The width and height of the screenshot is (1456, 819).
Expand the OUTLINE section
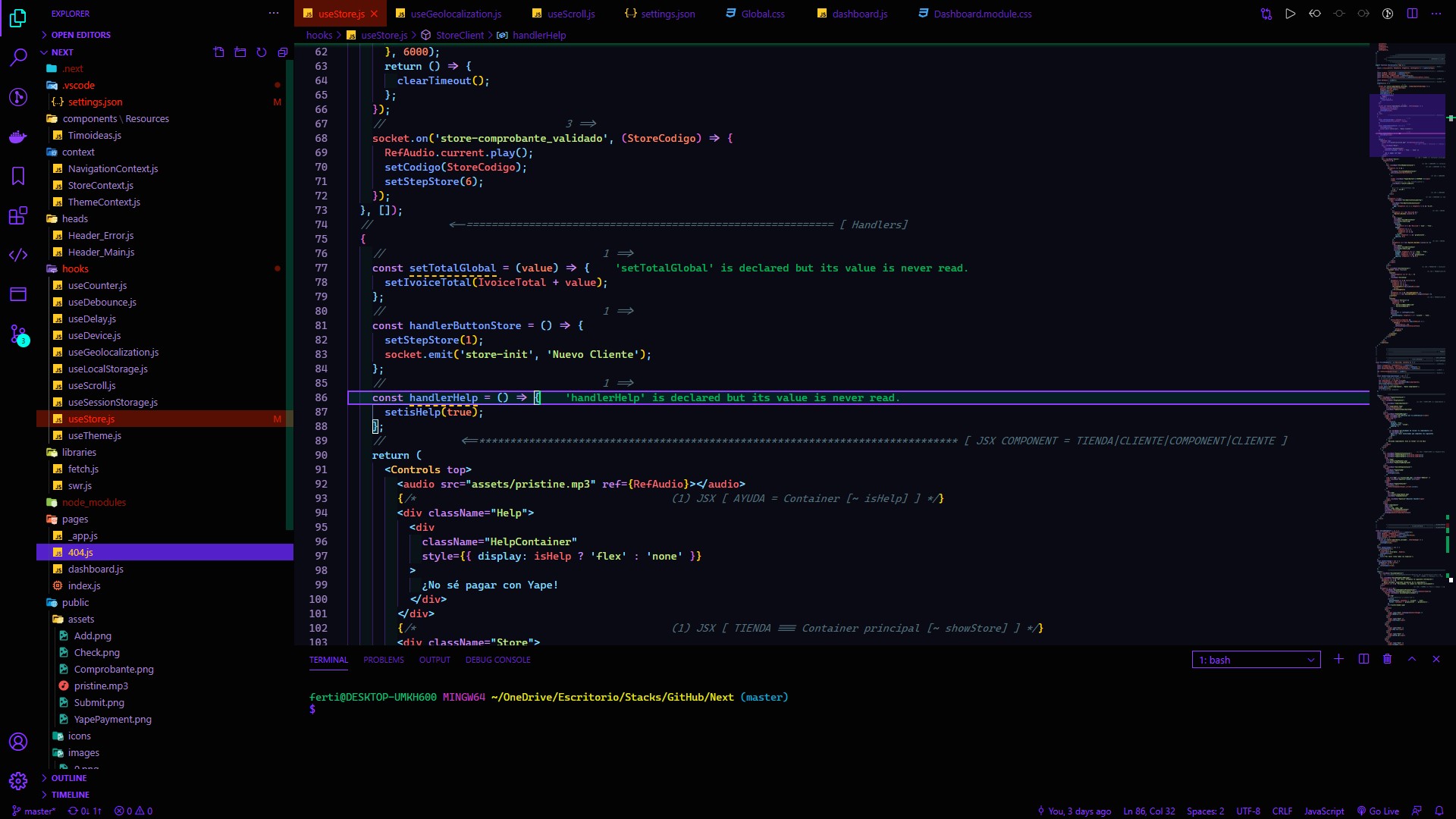click(68, 778)
